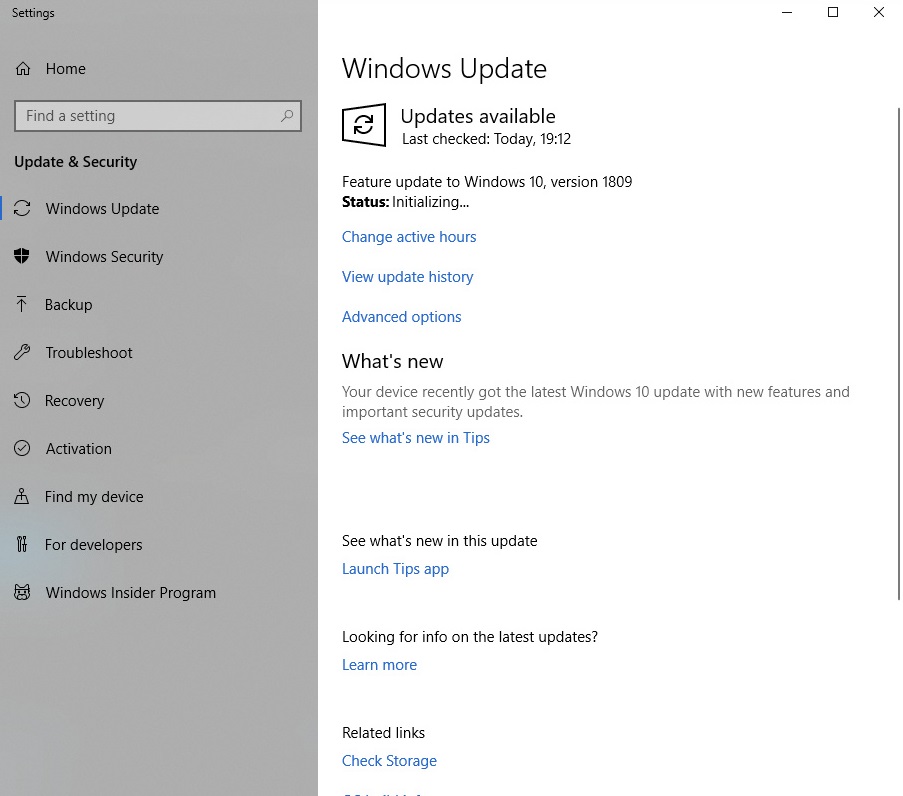Click the Activation checkmark circle icon
The height and width of the screenshot is (796, 903).
point(22,449)
